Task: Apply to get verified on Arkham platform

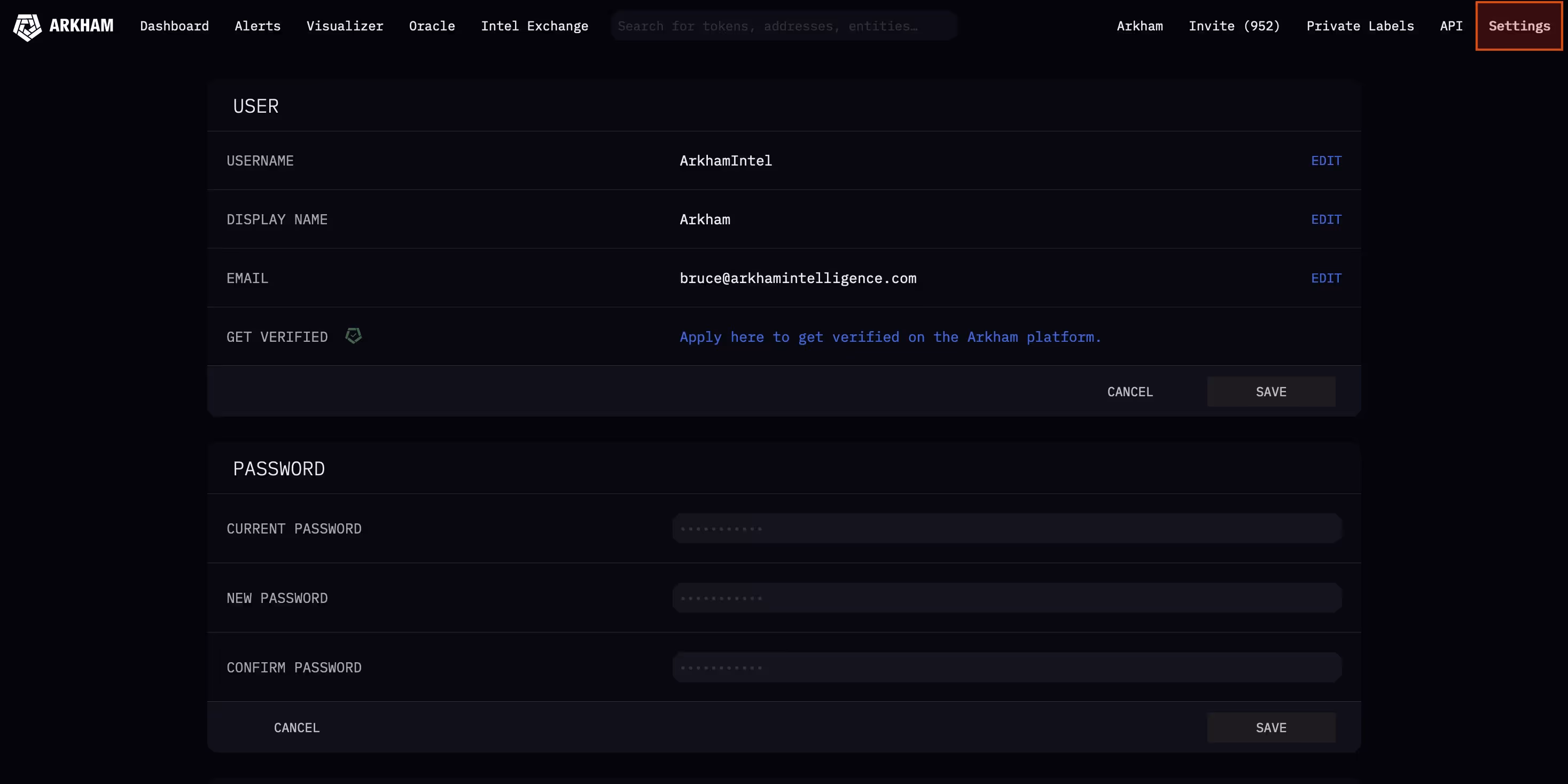Action: coord(890,337)
